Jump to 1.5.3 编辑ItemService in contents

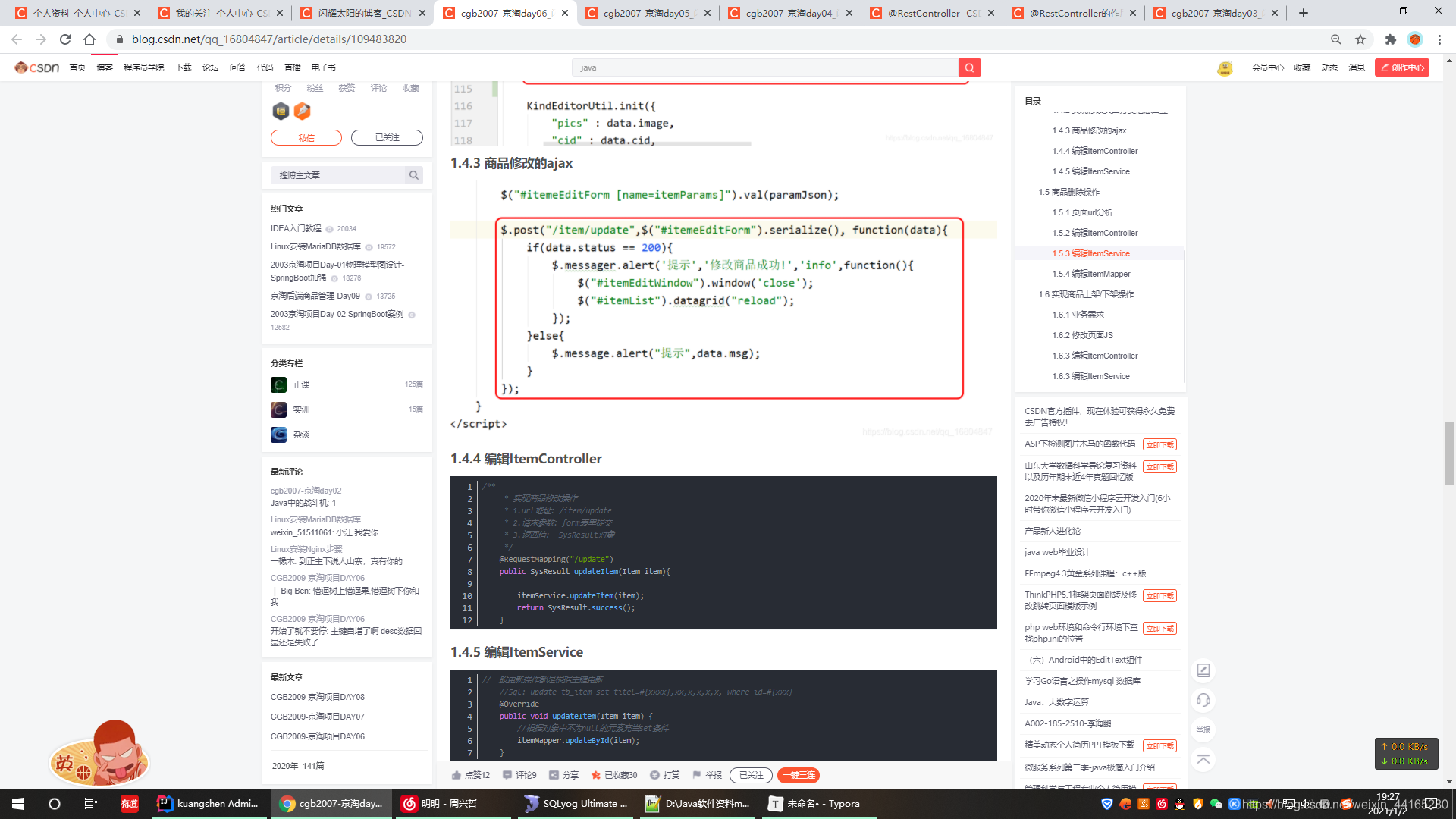(x=1090, y=253)
